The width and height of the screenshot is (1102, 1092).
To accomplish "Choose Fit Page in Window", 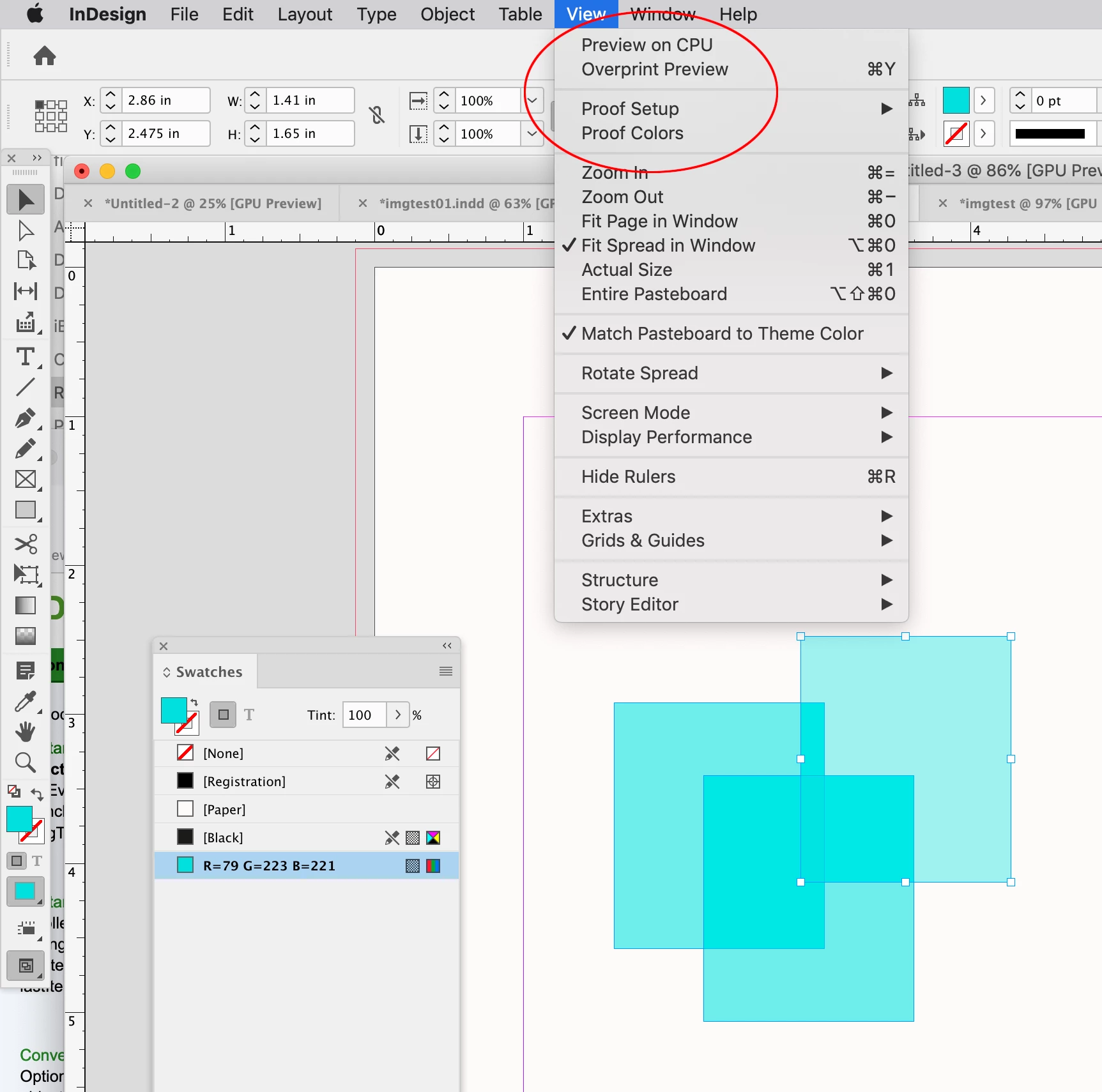I will pos(731,222).
